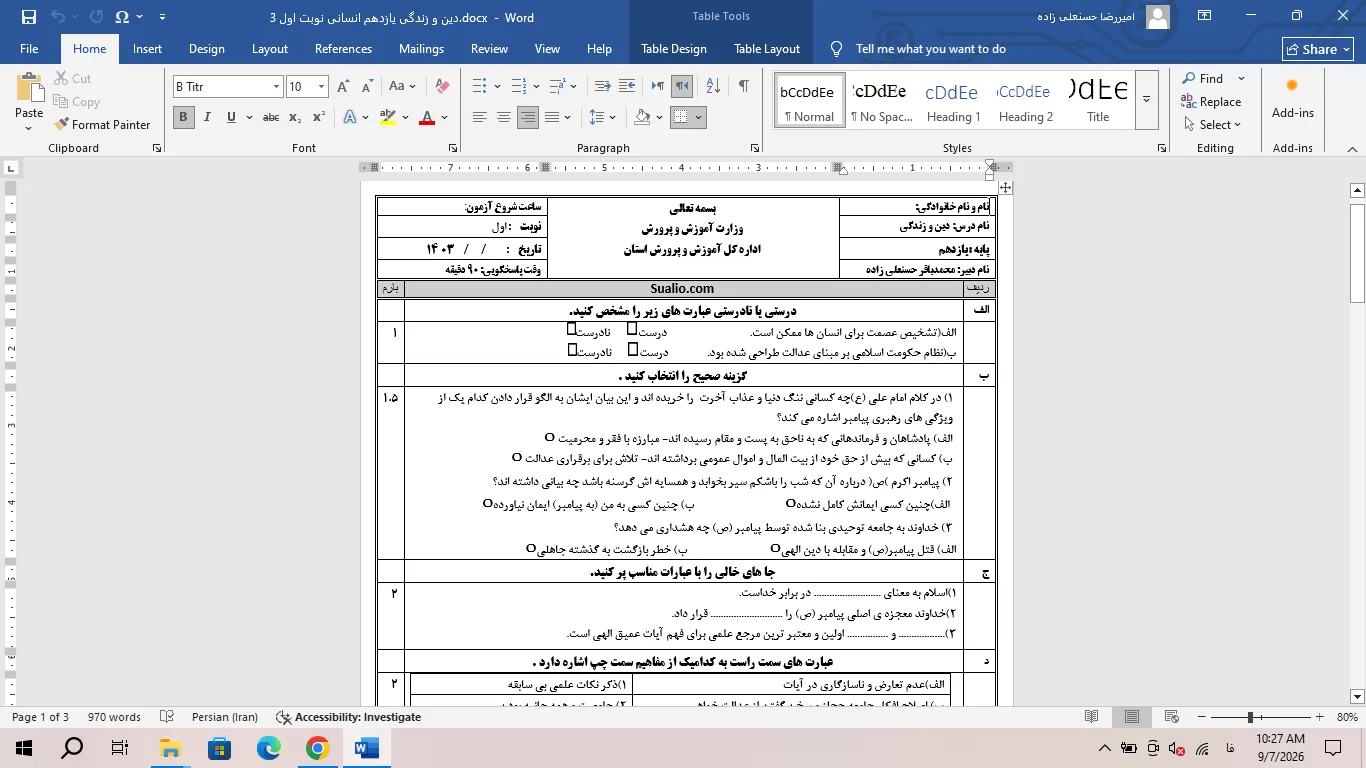
Task: Open Change Case dropdown
Action: (x=403, y=87)
